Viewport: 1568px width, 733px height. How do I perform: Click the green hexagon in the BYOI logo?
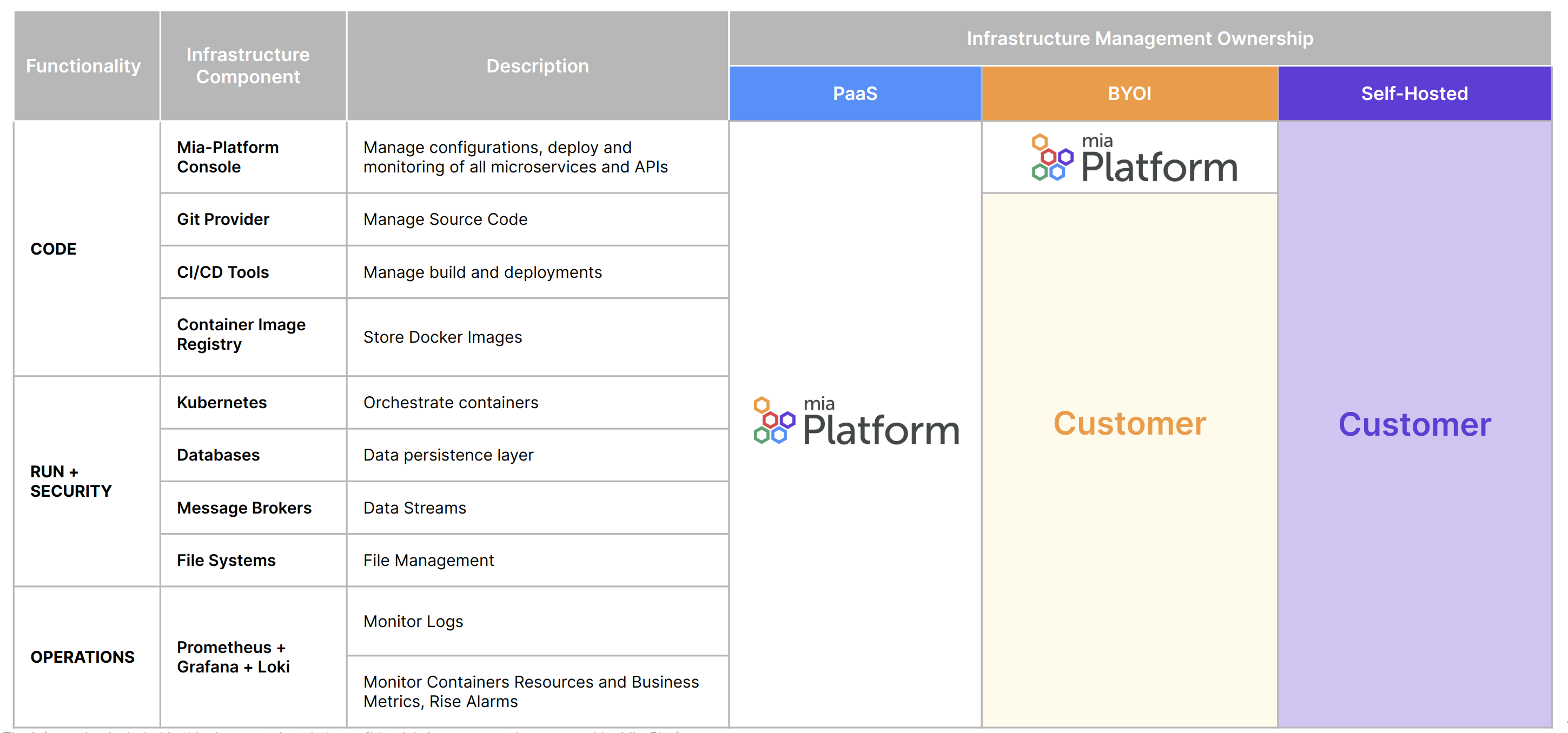[x=1040, y=173]
